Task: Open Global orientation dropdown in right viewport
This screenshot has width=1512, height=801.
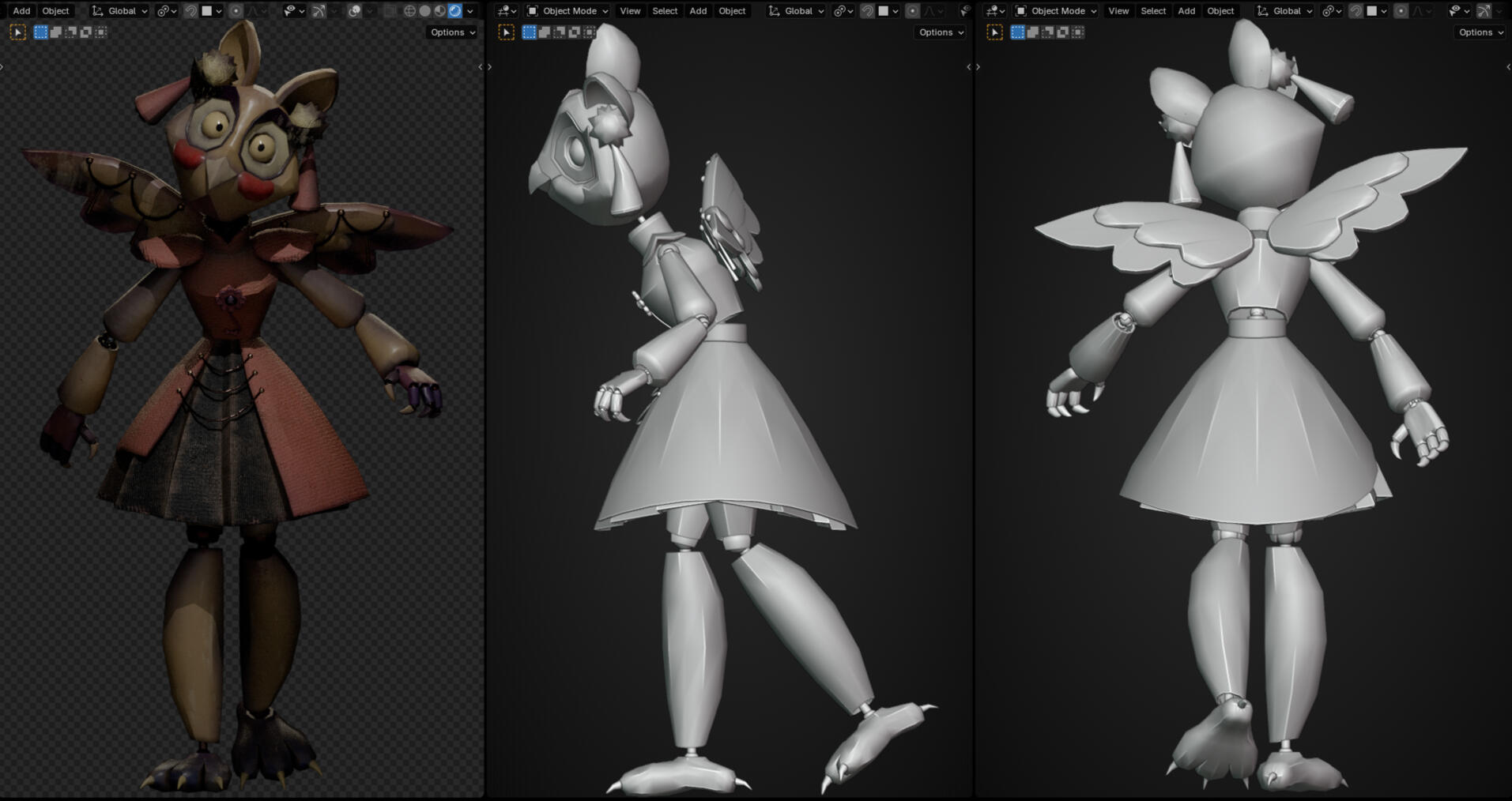Action: pos(1284,11)
